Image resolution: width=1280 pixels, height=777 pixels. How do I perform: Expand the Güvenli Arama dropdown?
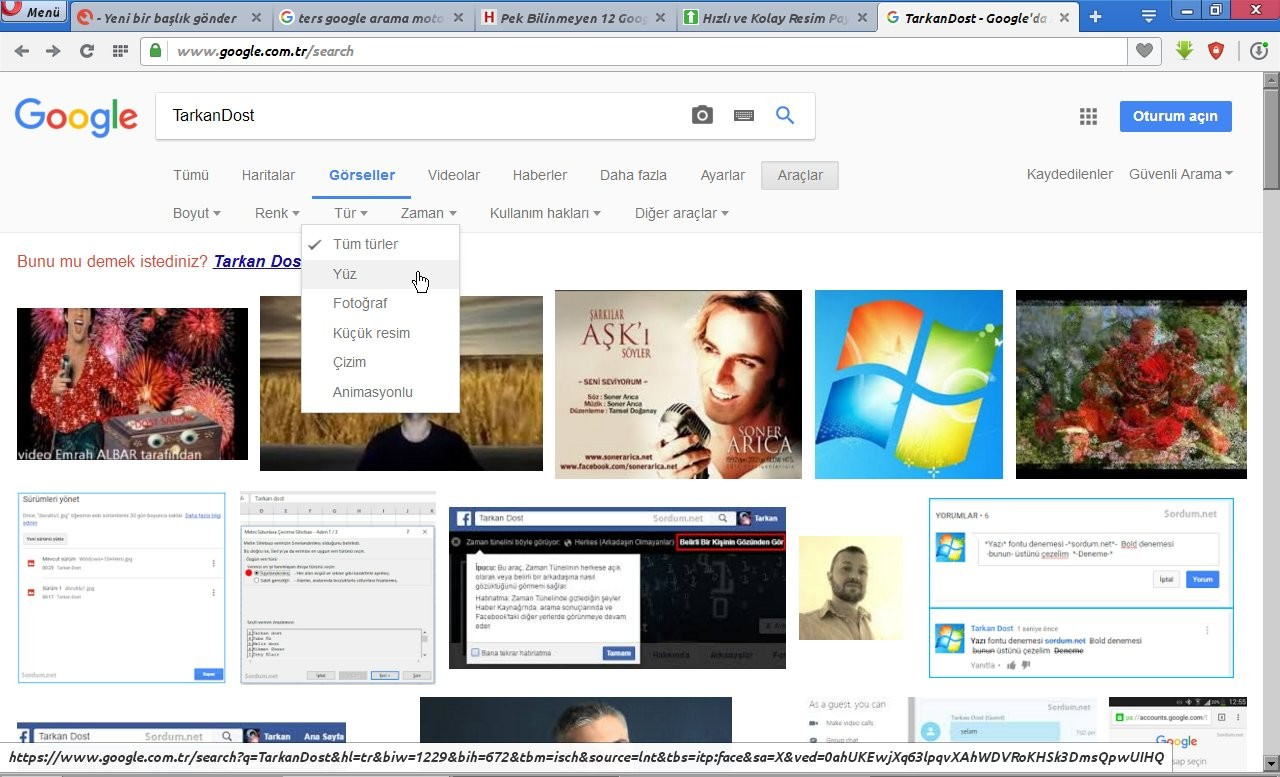(x=1181, y=174)
